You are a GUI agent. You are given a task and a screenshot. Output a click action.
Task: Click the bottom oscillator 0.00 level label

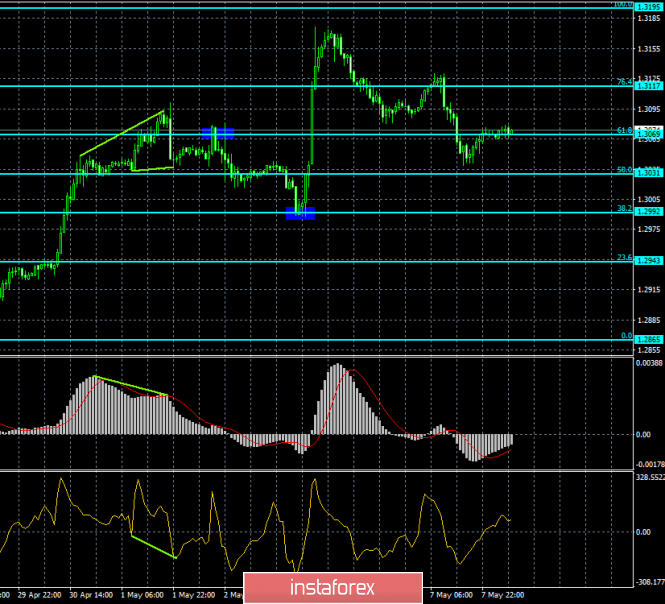tap(643, 532)
